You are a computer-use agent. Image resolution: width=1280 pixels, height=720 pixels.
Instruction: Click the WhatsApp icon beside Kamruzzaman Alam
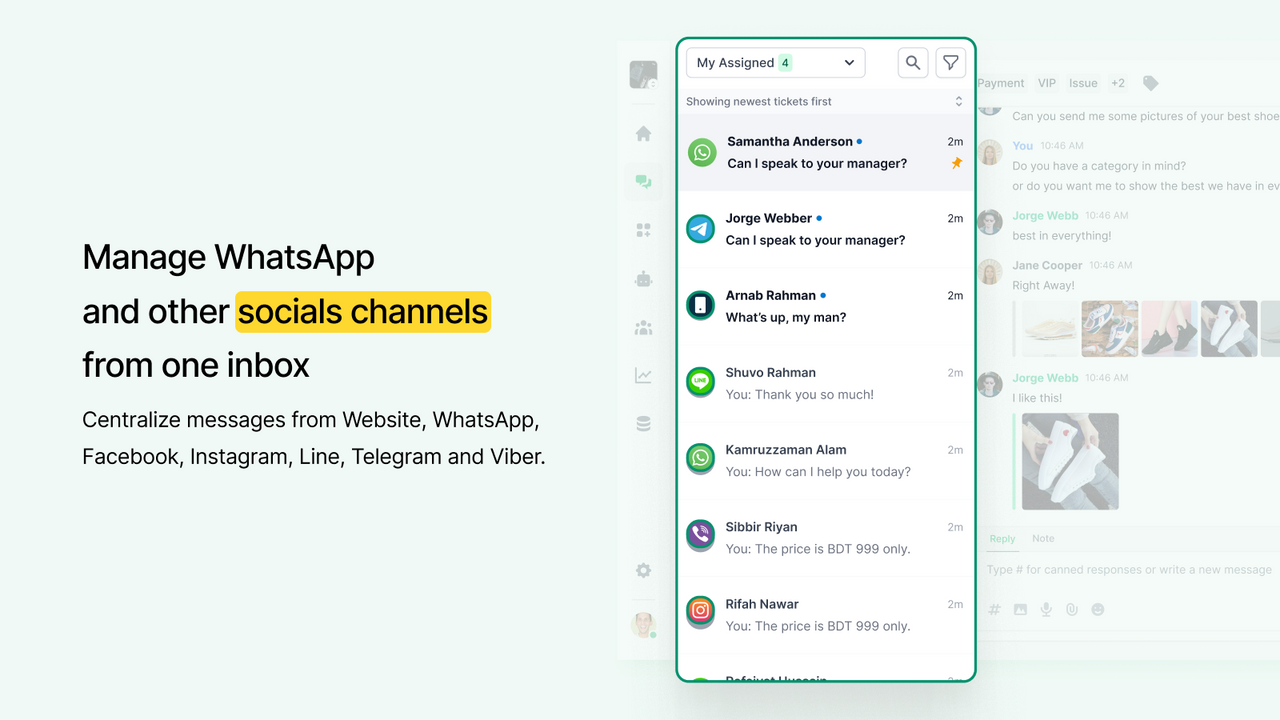(700, 460)
